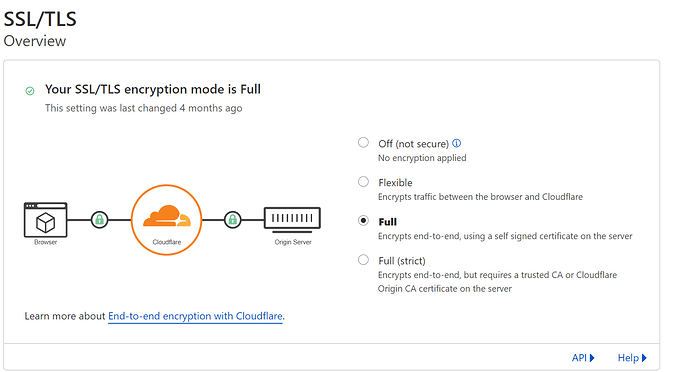The height and width of the screenshot is (372, 690).
Task: Click the Help link text
Action: (628, 358)
